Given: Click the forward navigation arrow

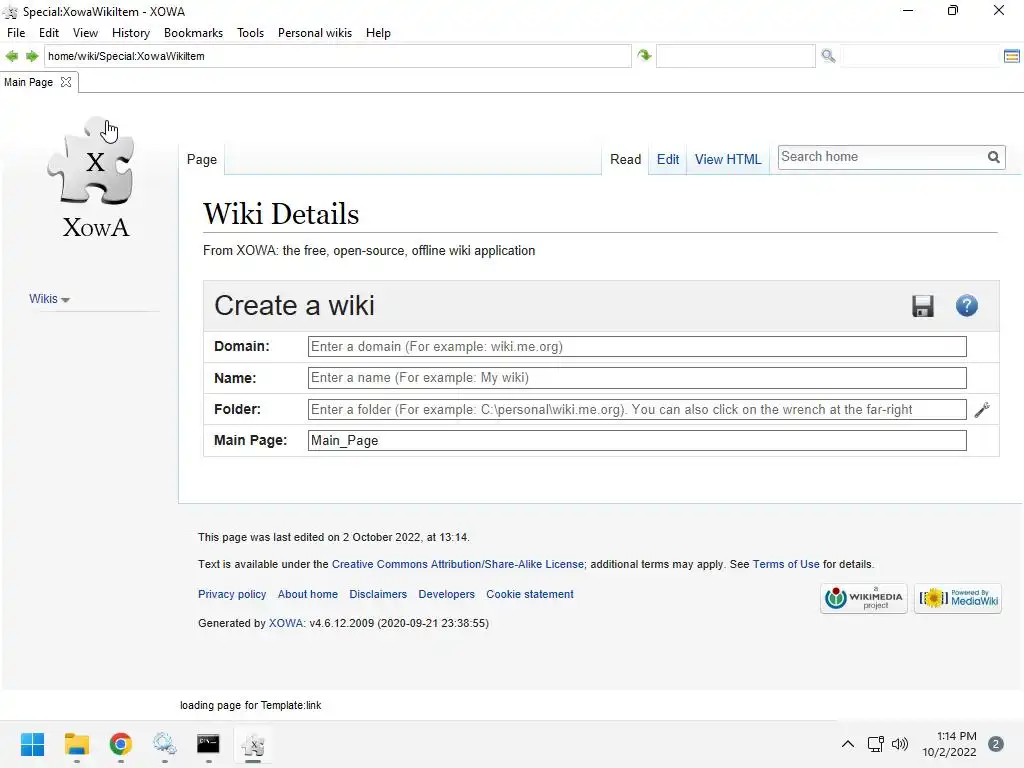Looking at the screenshot, I should tap(31, 56).
